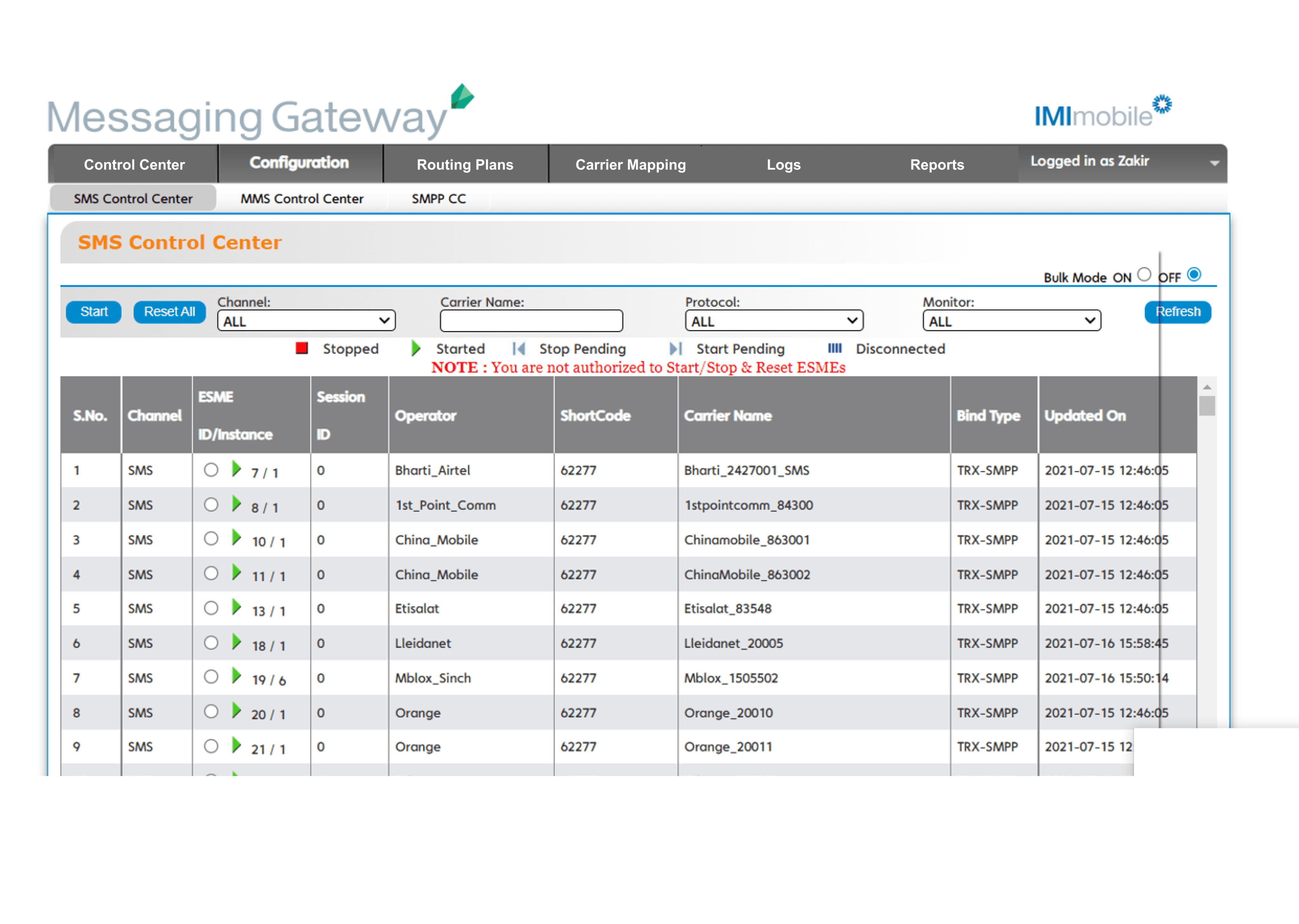1299x924 pixels.
Task: Click the Refresh button
Action: pos(1177,312)
